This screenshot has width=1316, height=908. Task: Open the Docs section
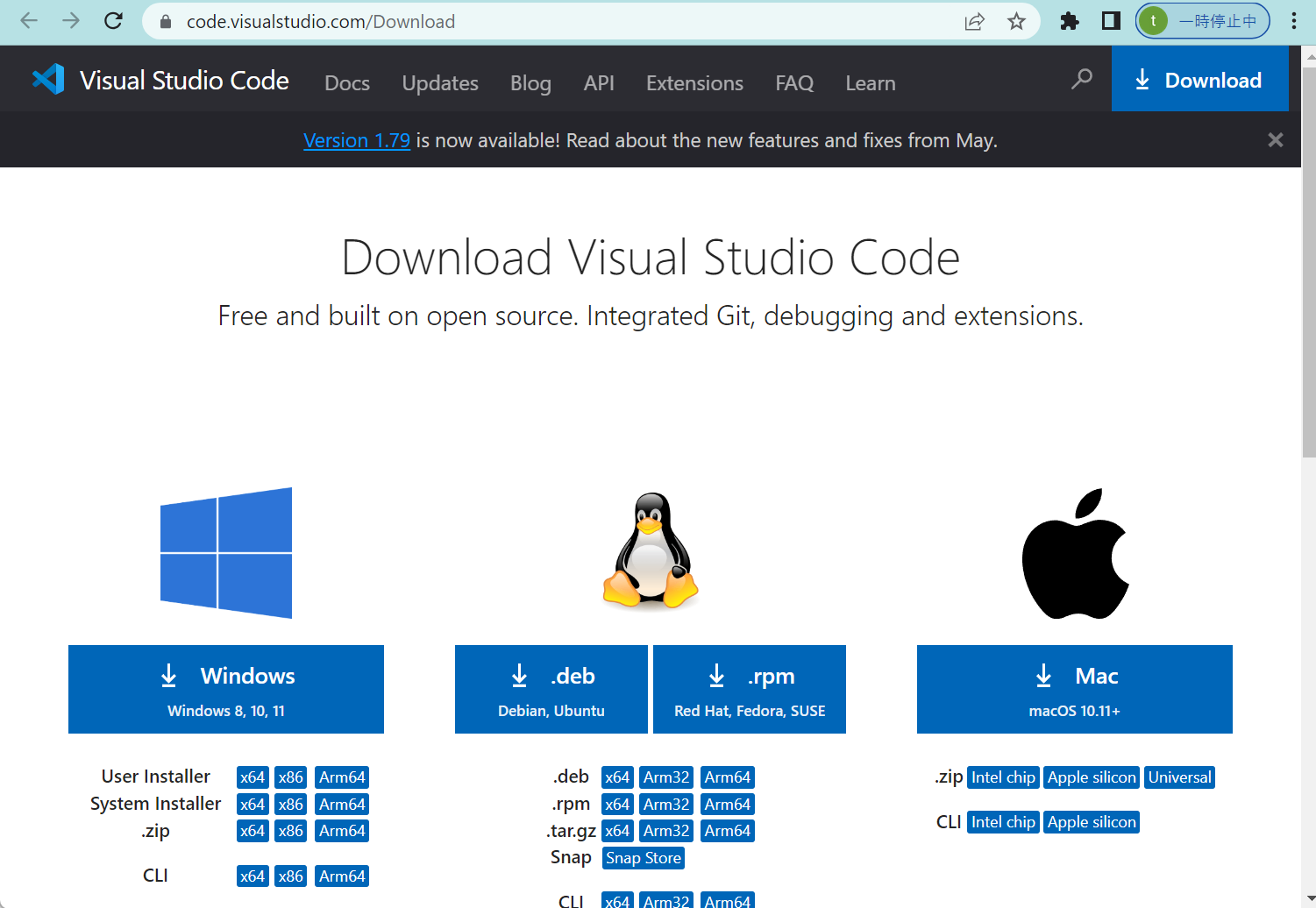[346, 82]
